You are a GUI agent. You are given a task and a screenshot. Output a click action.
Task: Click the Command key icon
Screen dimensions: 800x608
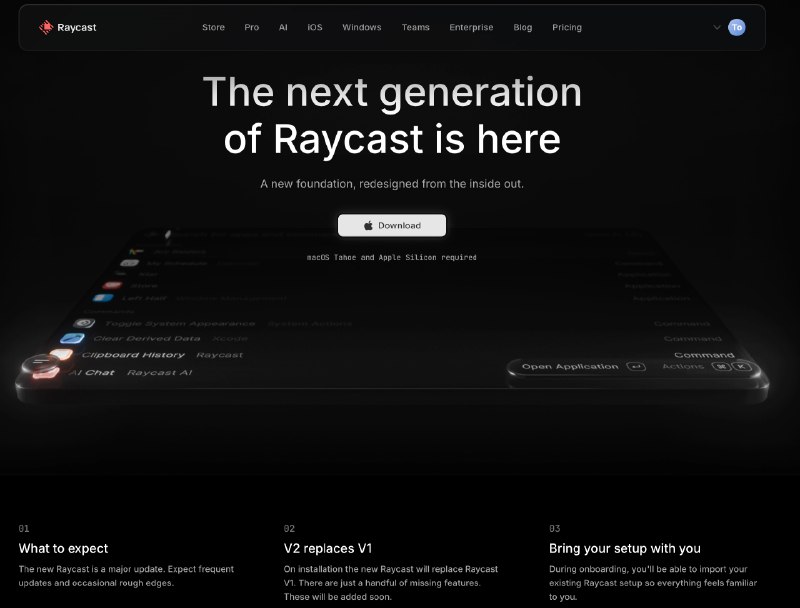pos(721,366)
